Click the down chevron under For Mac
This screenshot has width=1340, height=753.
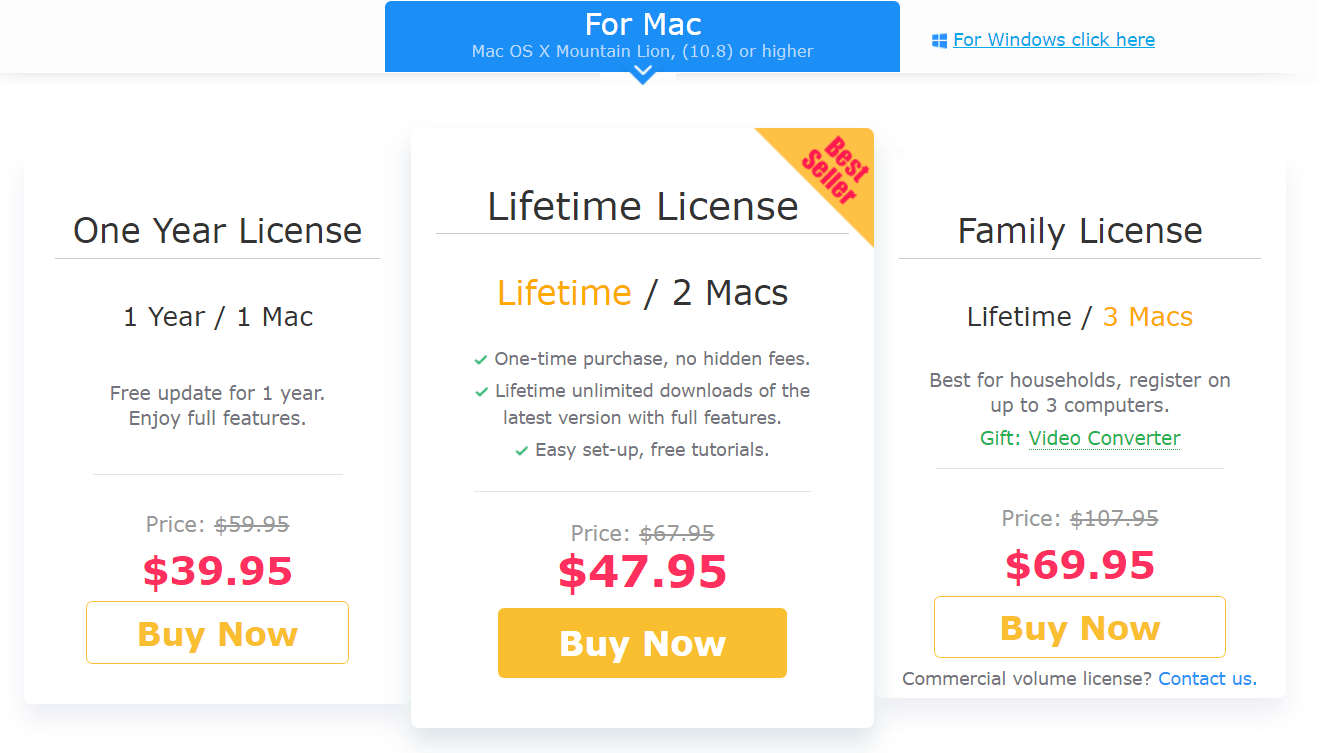(x=643, y=73)
